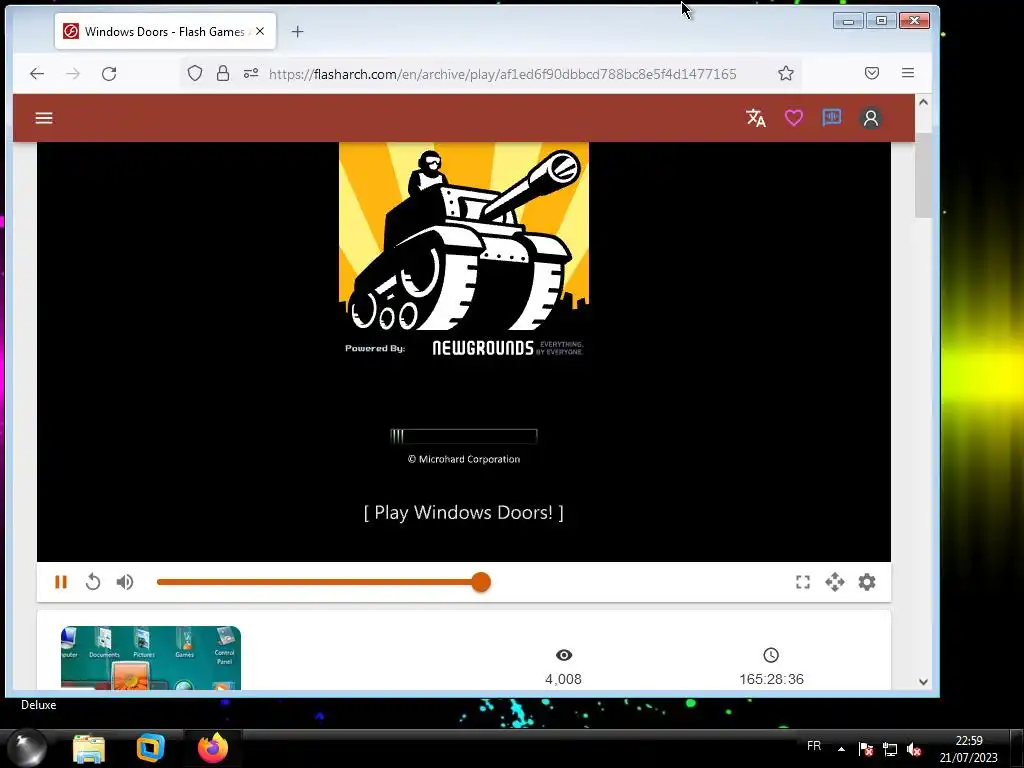Close the Windows Doors tab
Screen dimensions: 1024x768
coord(260,31)
